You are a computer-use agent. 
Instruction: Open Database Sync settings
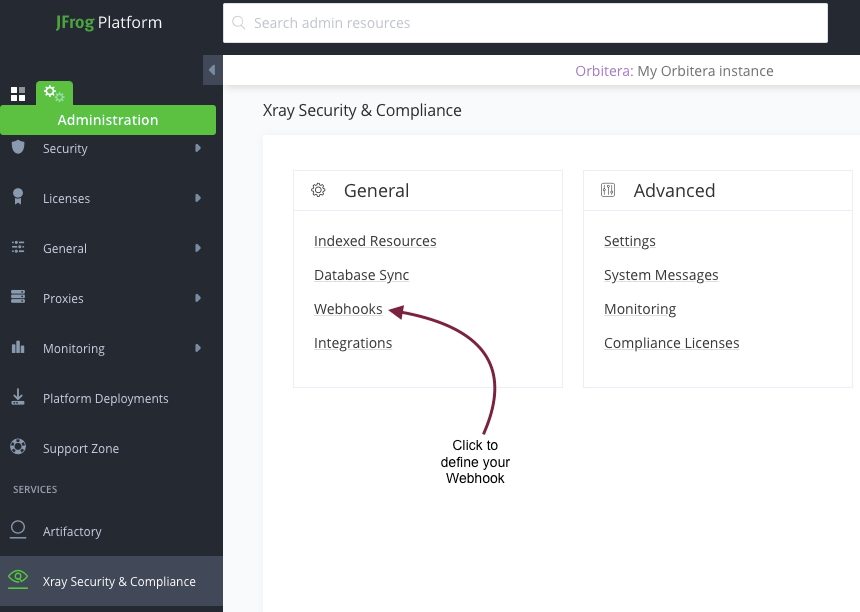[361, 275]
